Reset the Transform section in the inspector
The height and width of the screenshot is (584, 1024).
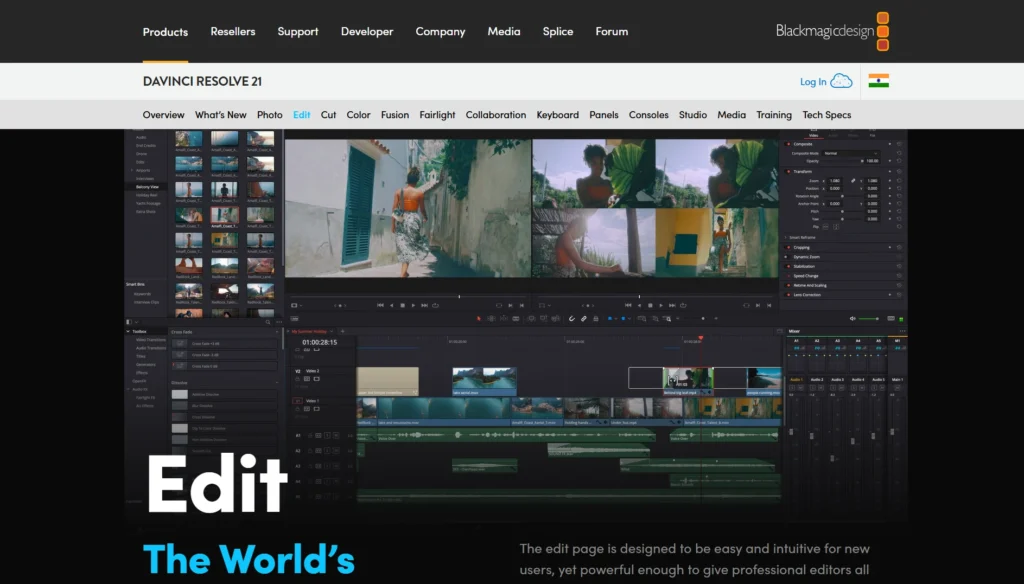pos(899,172)
